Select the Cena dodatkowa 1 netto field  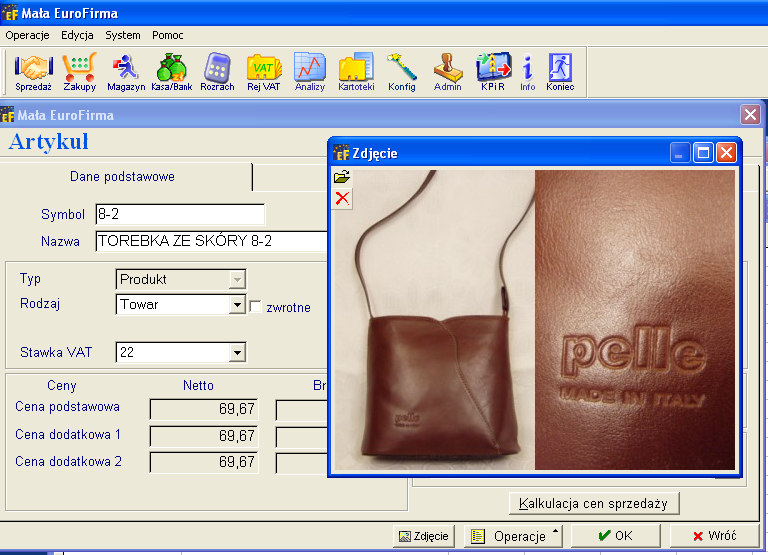pos(204,436)
